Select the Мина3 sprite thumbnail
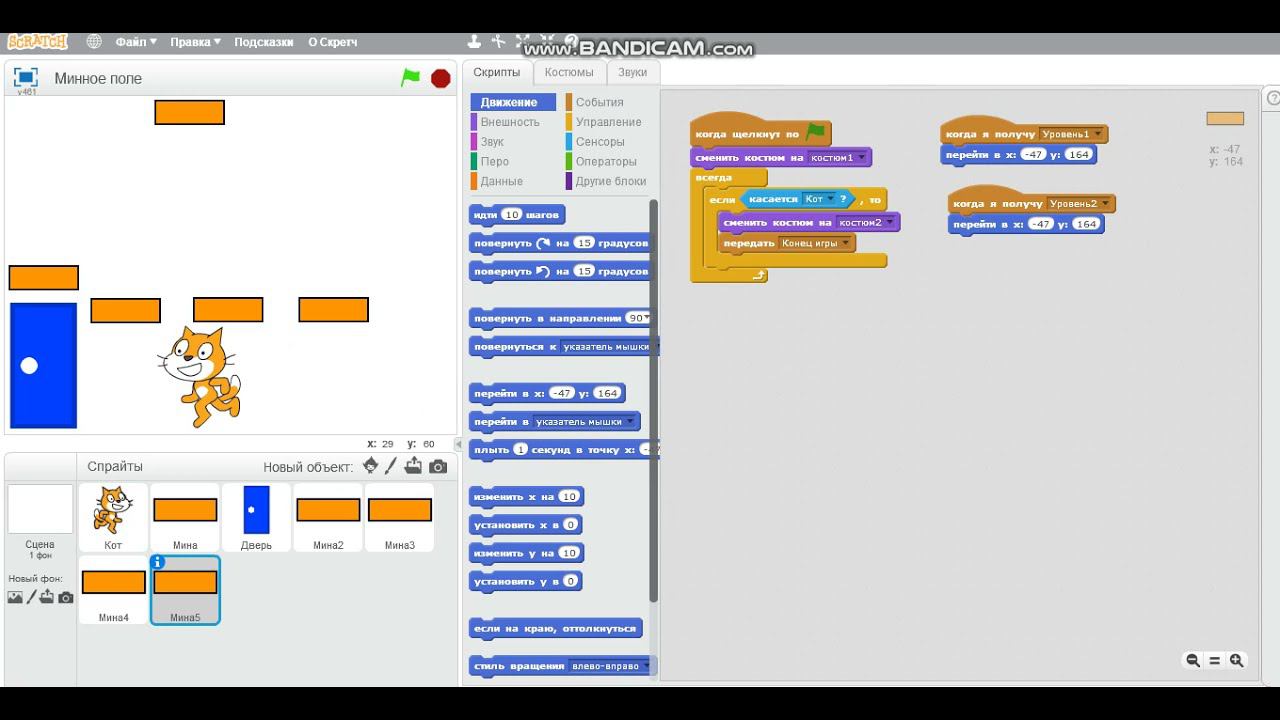Viewport: 1280px width, 720px height. pyautogui.click(x=400, y=518)
